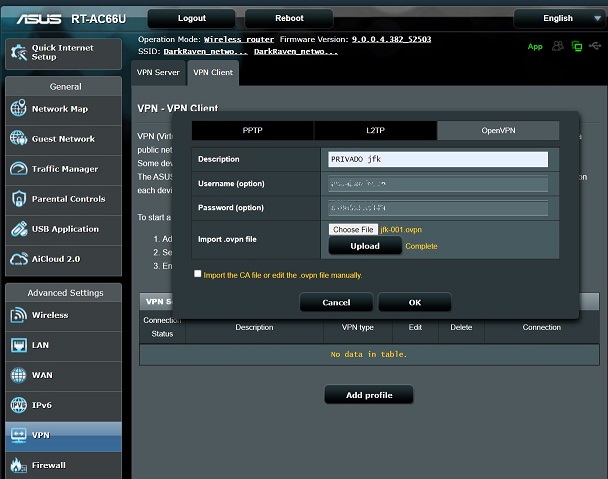Switch to the VPN Client tab
Screen dimensions: 608x479
point(213,73)
